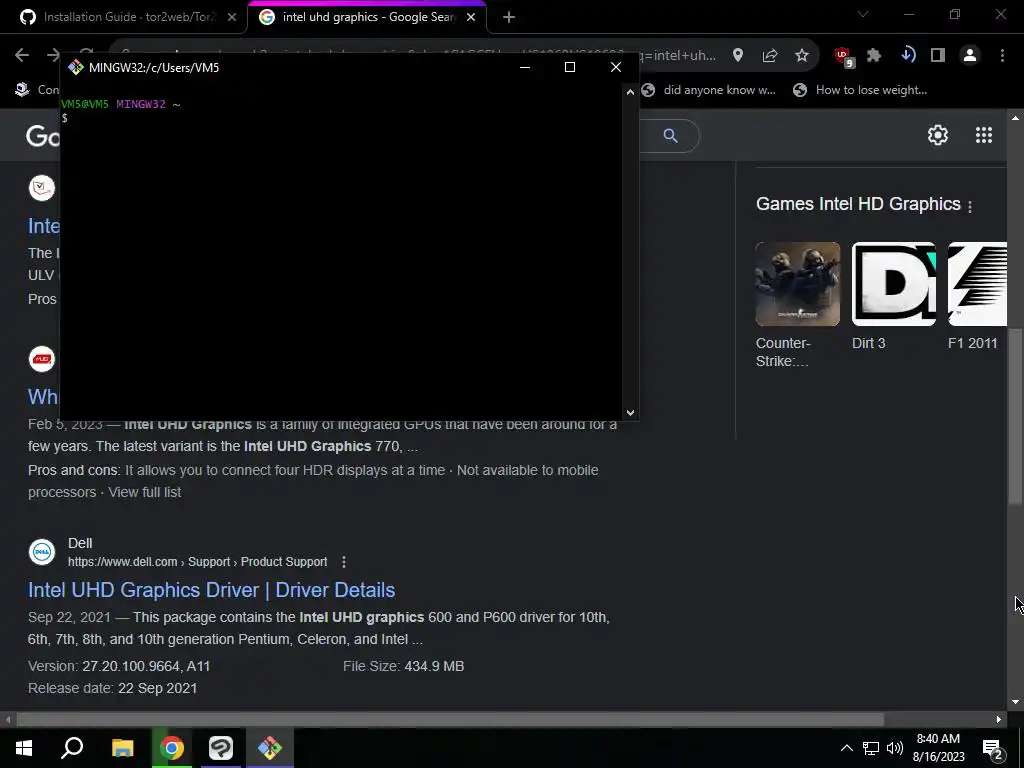1024x768 pixels.
Task: Open the white spiral app in taskbar
Action: coord(221,748)
